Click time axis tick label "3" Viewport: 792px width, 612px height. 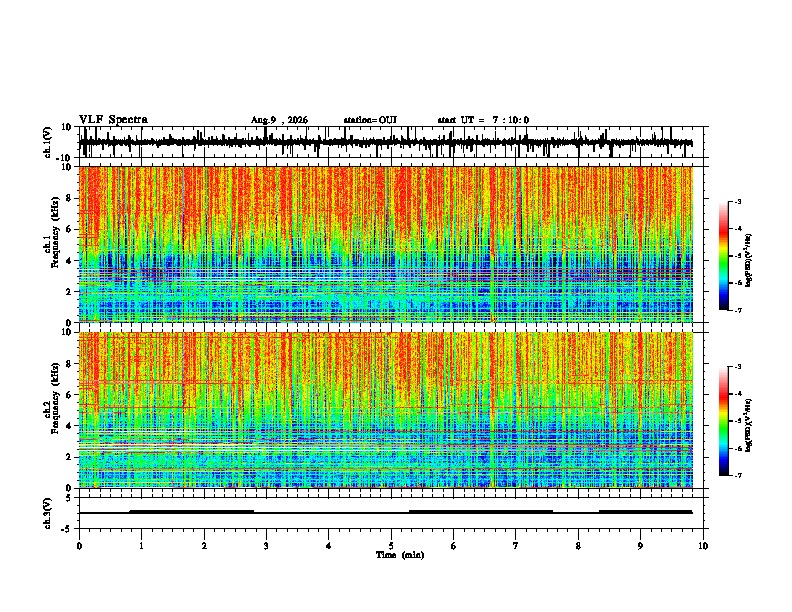pos(266,546)
